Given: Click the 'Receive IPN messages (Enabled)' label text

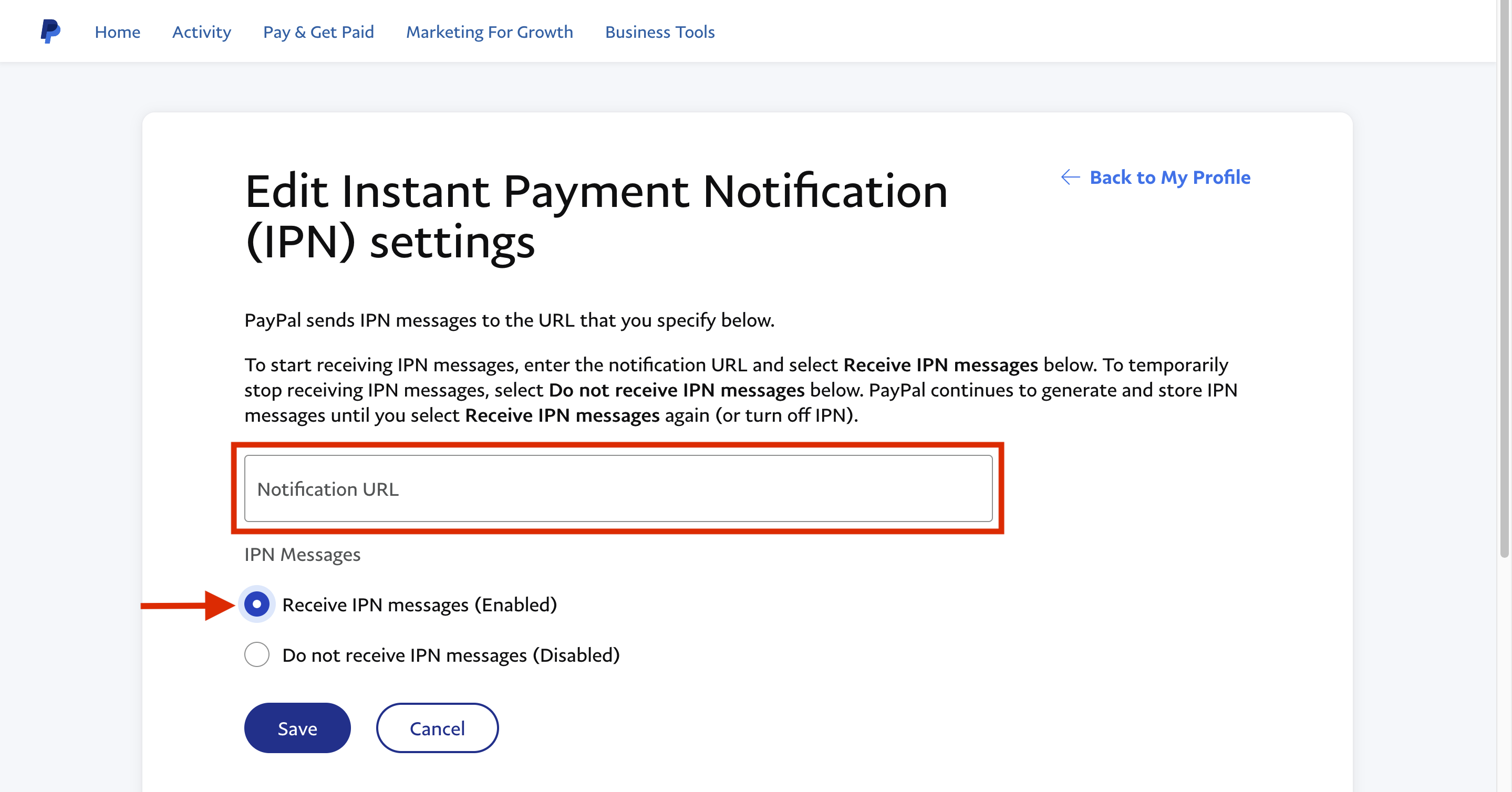Looking at the screenshot, I should tap(419, 605).
